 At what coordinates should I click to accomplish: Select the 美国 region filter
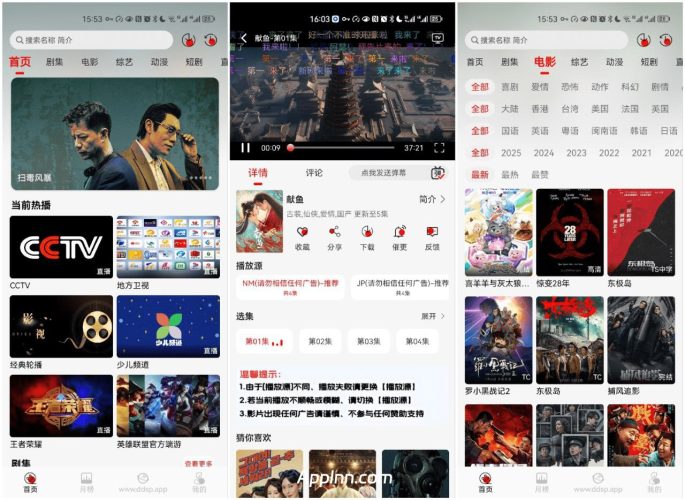599,109
